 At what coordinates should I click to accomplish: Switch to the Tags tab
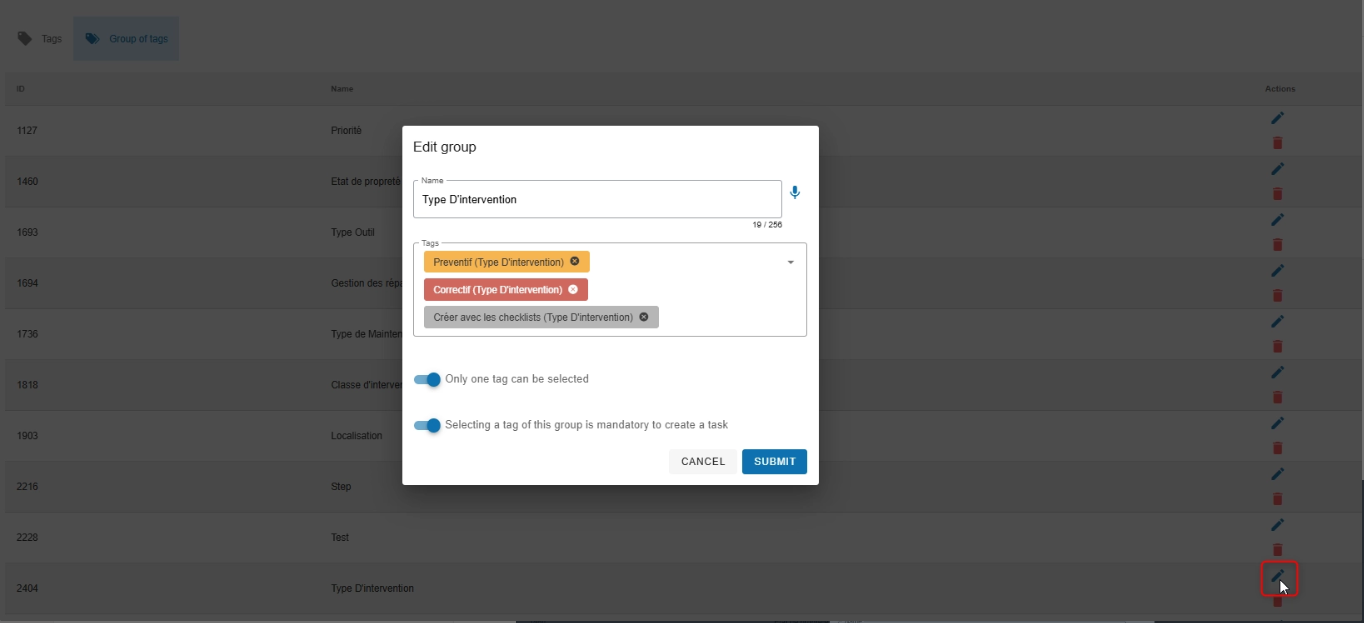(40, 39)
